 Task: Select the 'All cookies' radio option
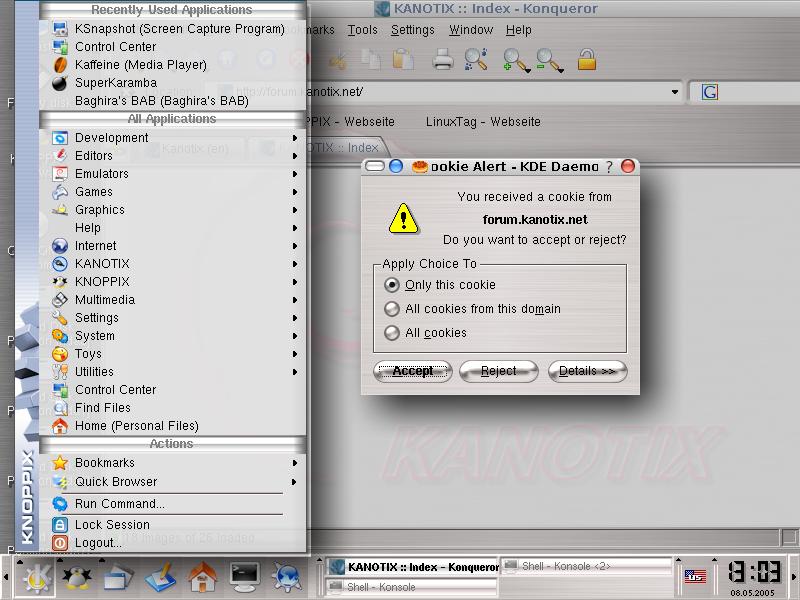[392, 333]
